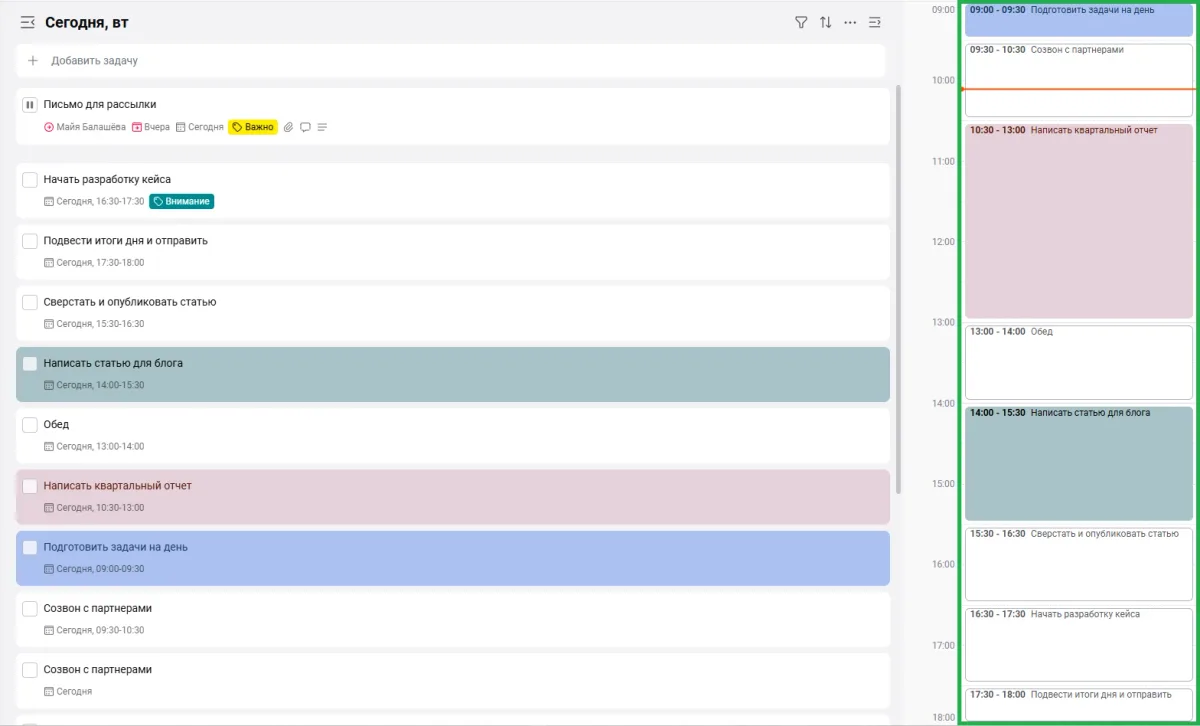Click the sort arrows icon
1200x726 pixels.
click(826, 22)
